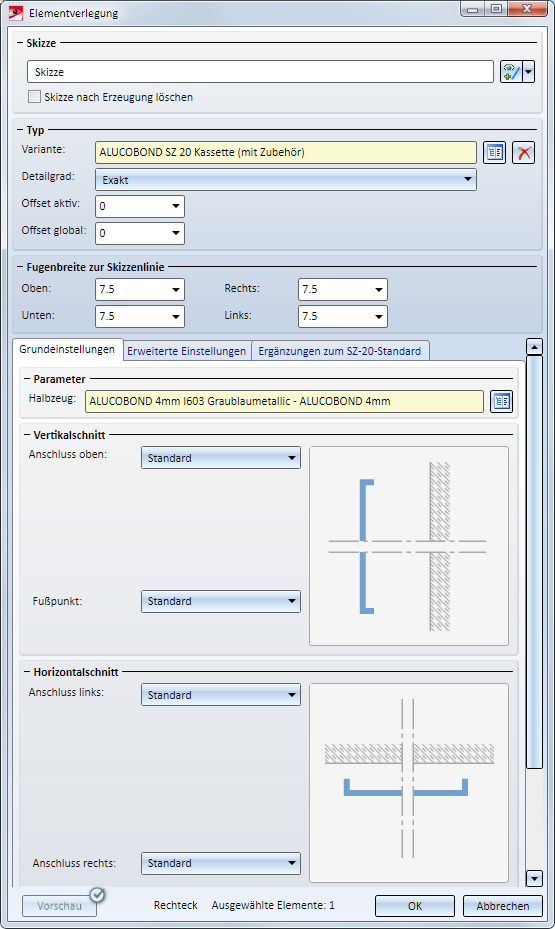555x929 pixels.
Task: Open Ergänzungen zum SZ-20-Standard tab
Action: point(340,351)
